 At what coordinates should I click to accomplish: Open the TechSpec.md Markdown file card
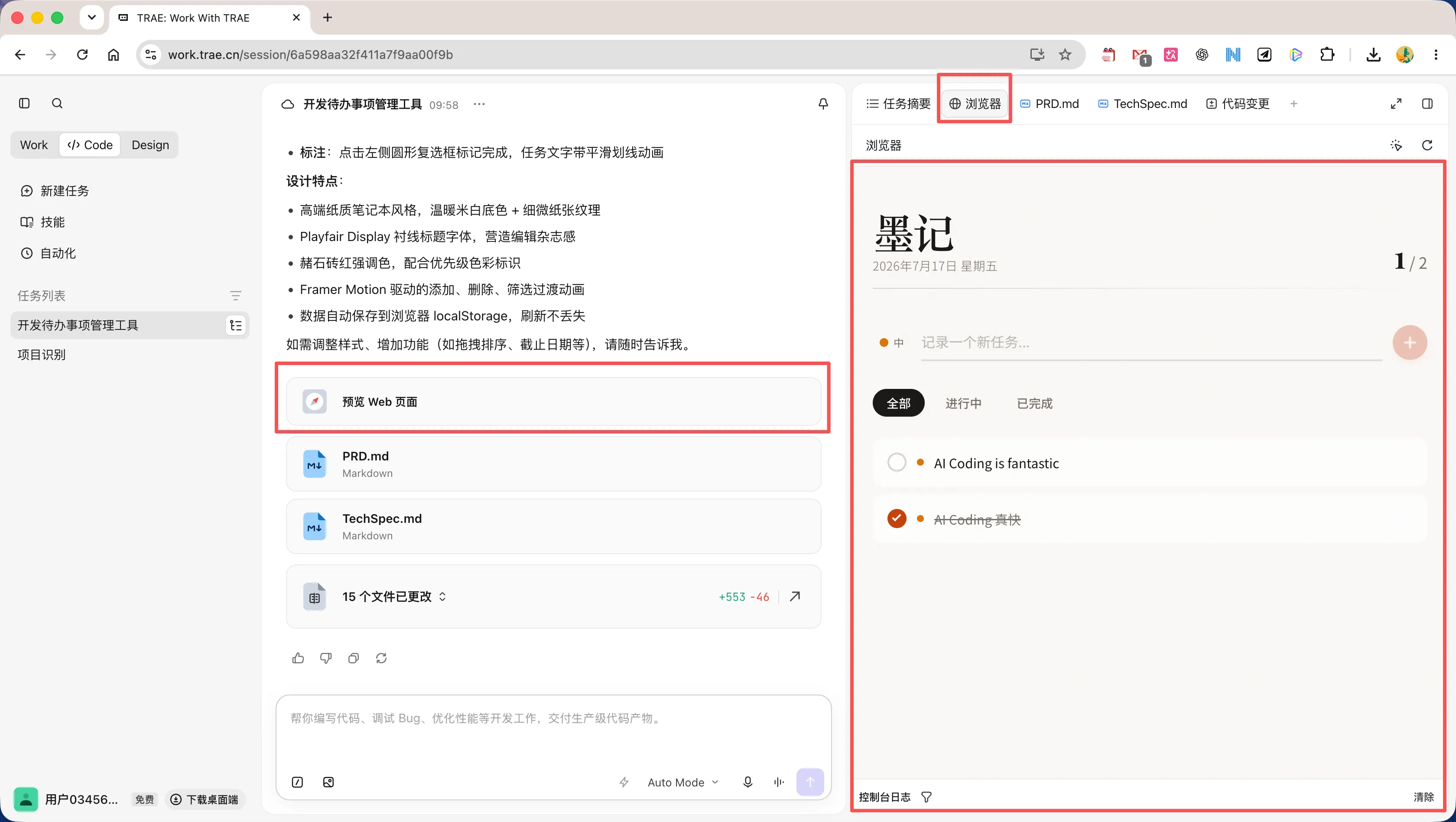553,526
